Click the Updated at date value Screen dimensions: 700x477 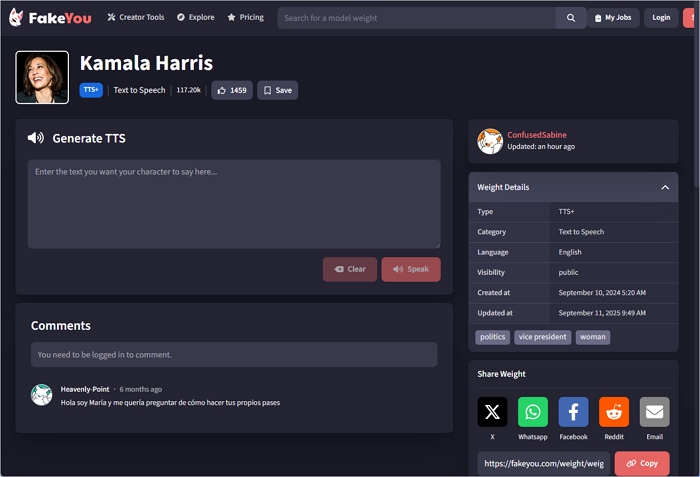point(602,313)
